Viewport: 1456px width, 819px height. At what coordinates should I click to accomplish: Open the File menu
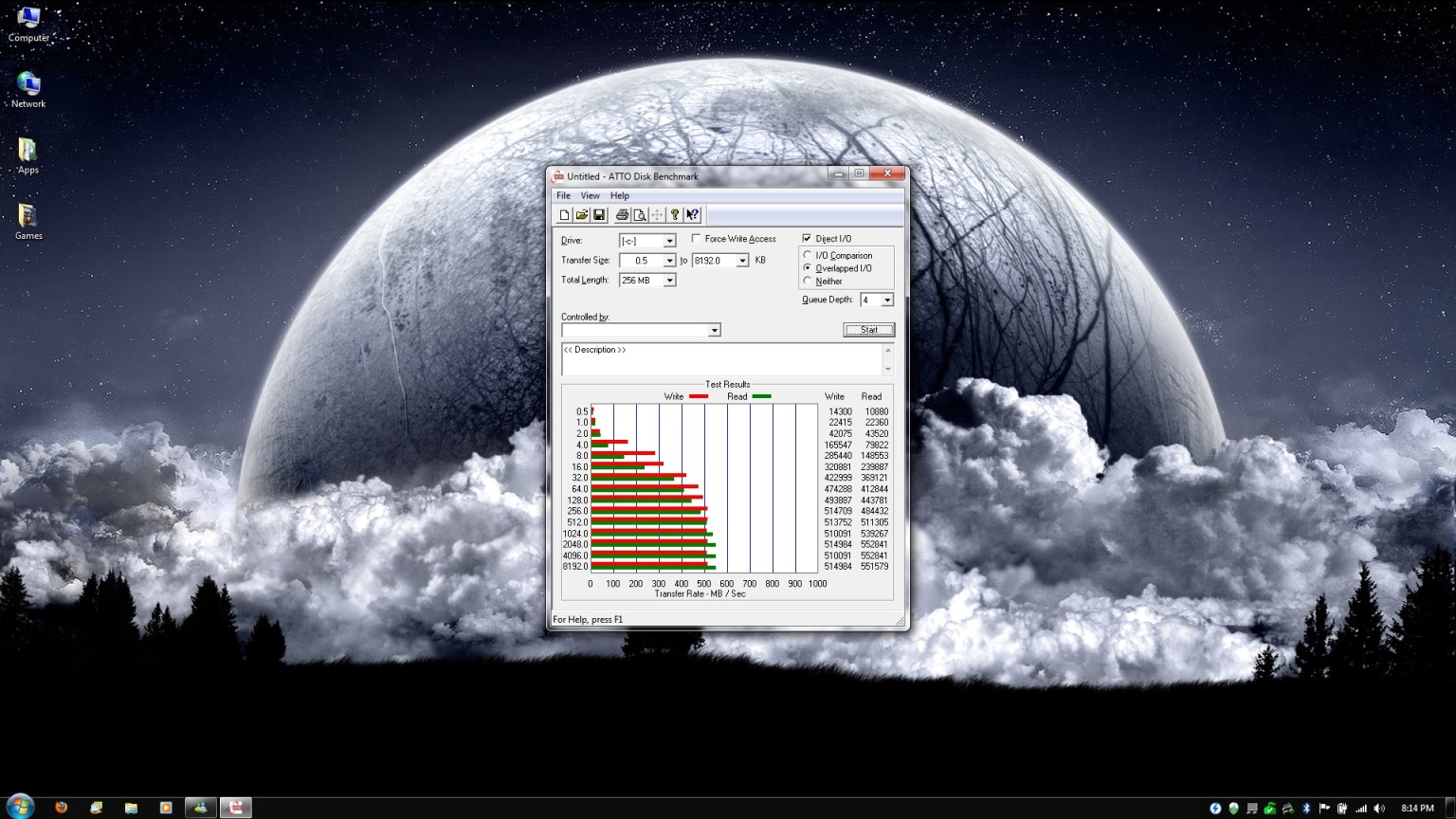pyautogui.click(x=564, y=195)
